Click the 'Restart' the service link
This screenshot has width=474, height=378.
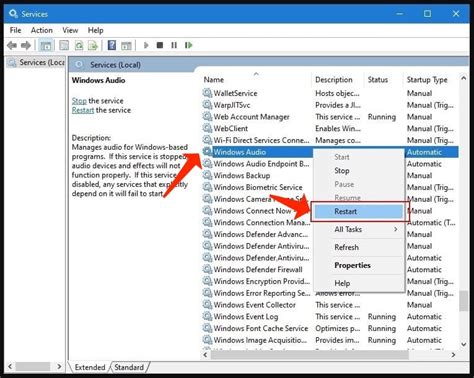tap(83, 110)
